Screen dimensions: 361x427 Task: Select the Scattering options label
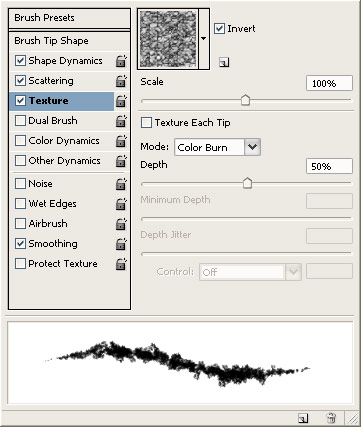click(x=51, y=81)
